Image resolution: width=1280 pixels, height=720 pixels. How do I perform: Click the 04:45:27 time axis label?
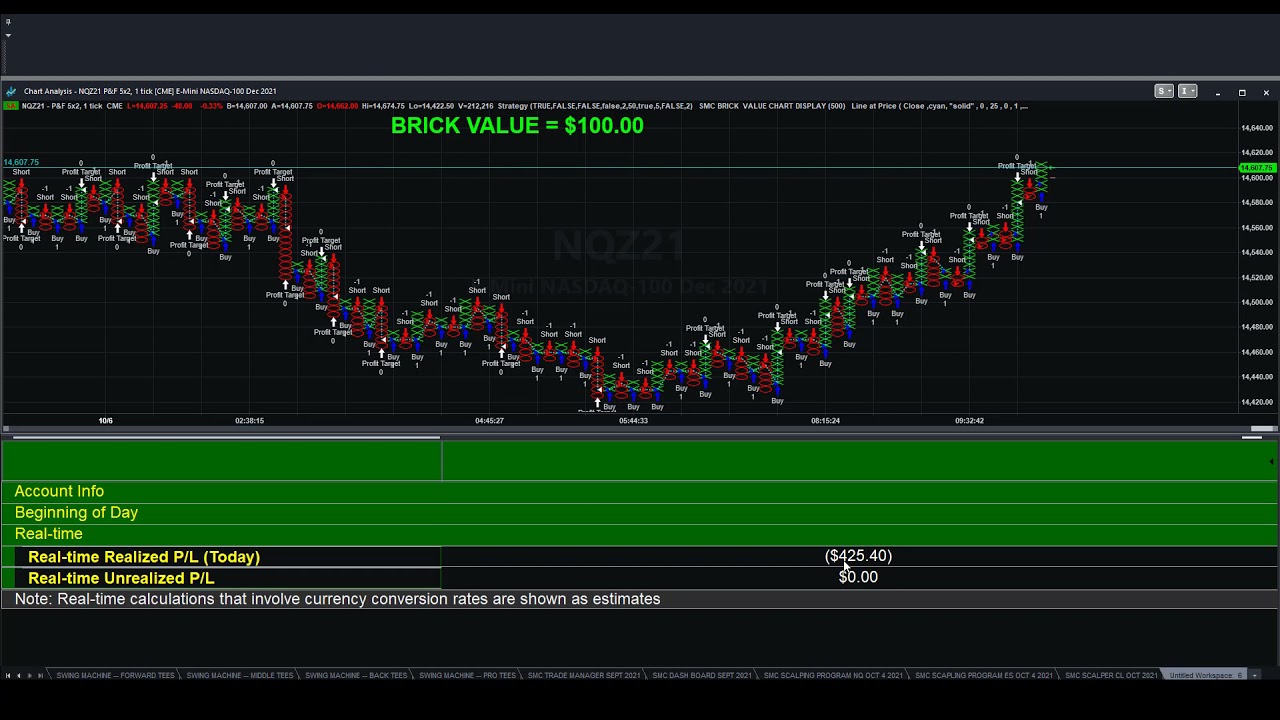click(x=489, y=421)
